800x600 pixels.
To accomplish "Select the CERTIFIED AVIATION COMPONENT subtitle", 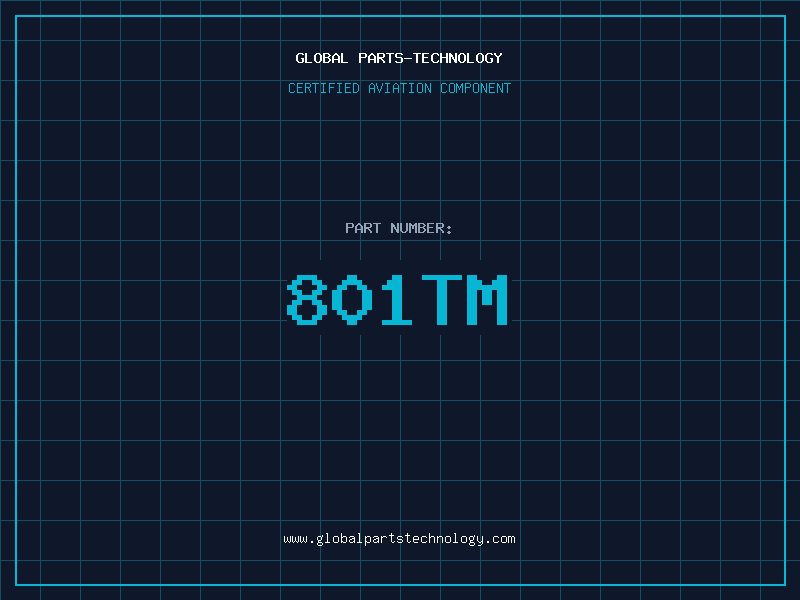I will point(399,88).
